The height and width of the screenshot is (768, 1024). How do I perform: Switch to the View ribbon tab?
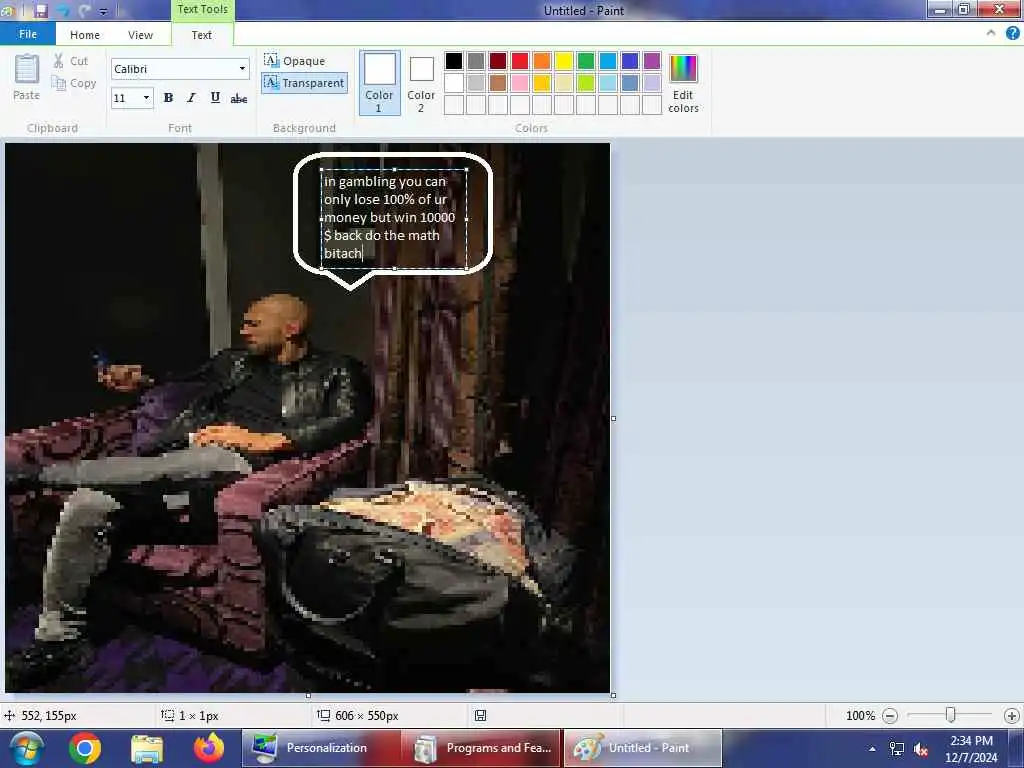tap(140, 35)
